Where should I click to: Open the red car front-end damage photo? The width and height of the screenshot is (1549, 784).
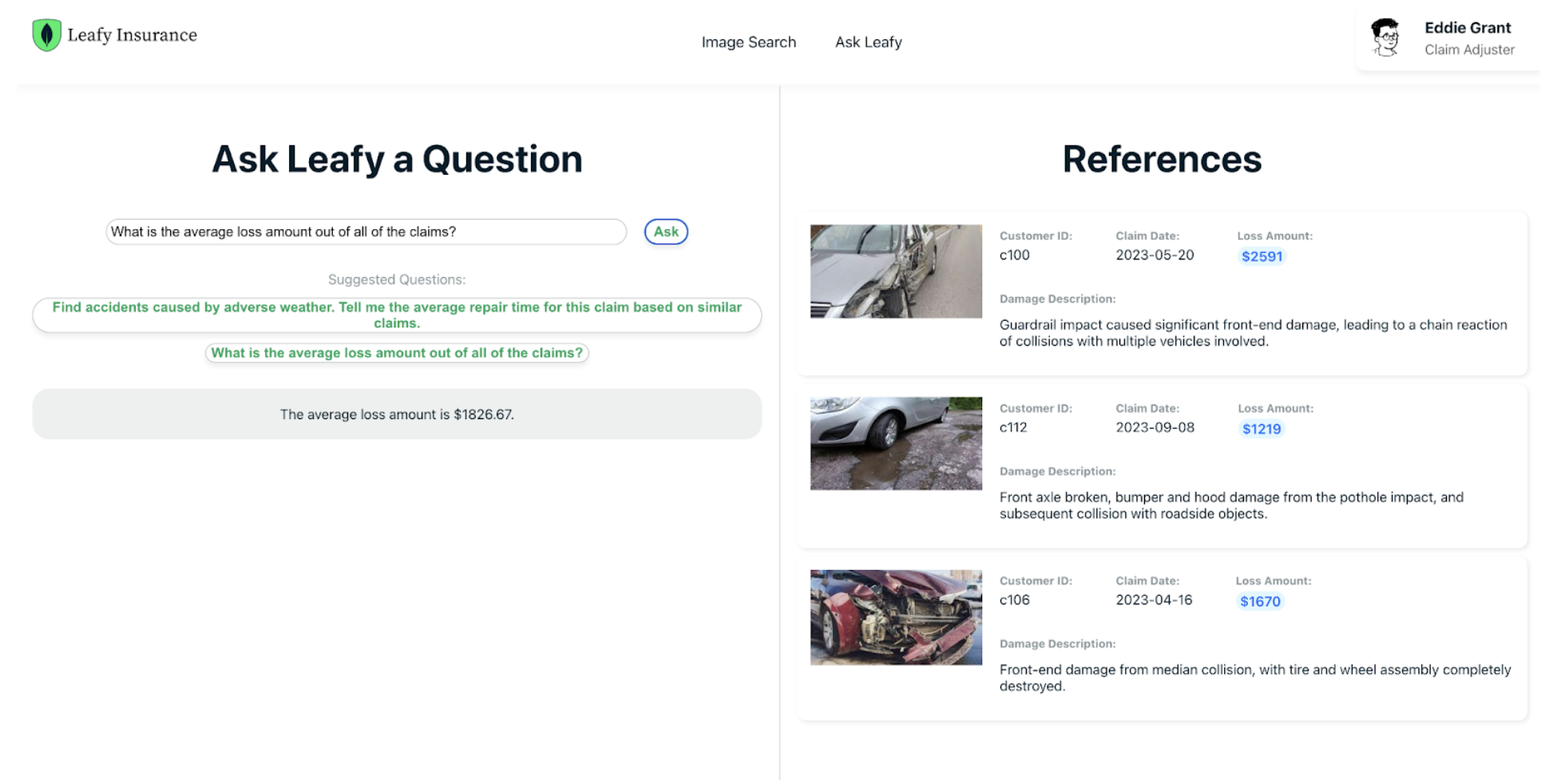895,616
